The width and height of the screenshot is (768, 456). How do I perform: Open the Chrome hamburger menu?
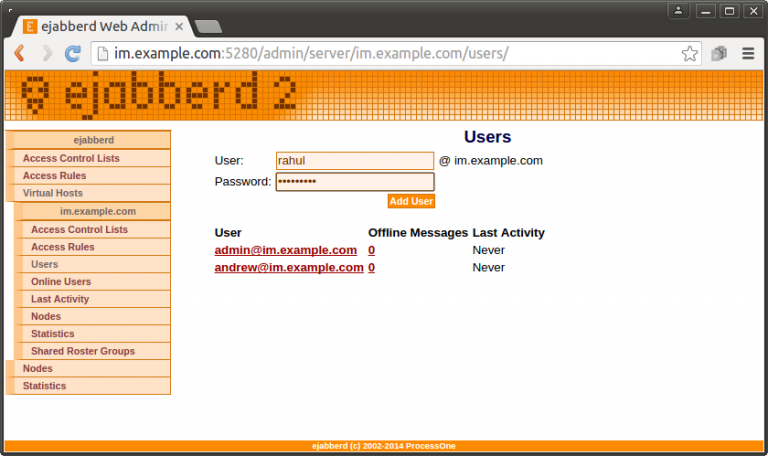[x=747, y=54]
